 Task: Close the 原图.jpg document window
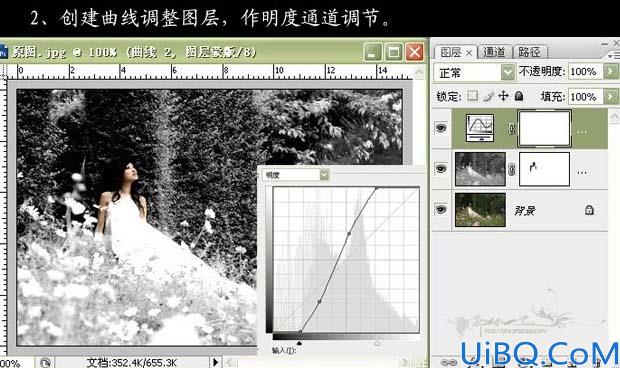click(x=415, y=52)
